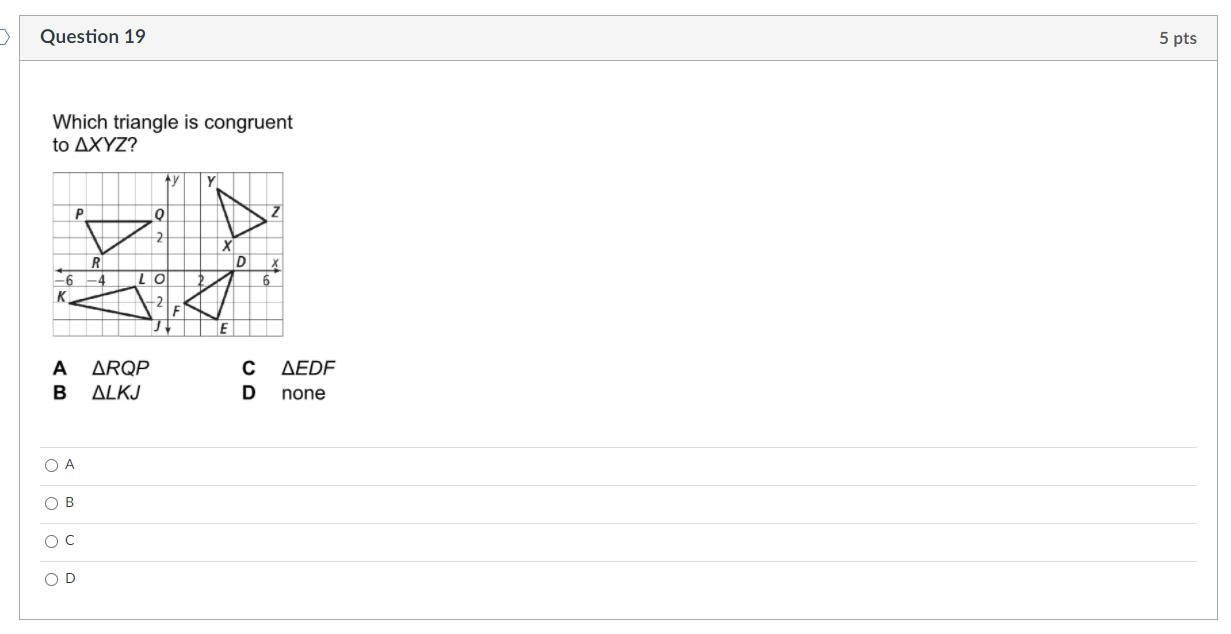The height and width of the screenshot is (634, 1231).
Task: Click the ΔLKJ choice text
Action: click(x=116, y=393)
